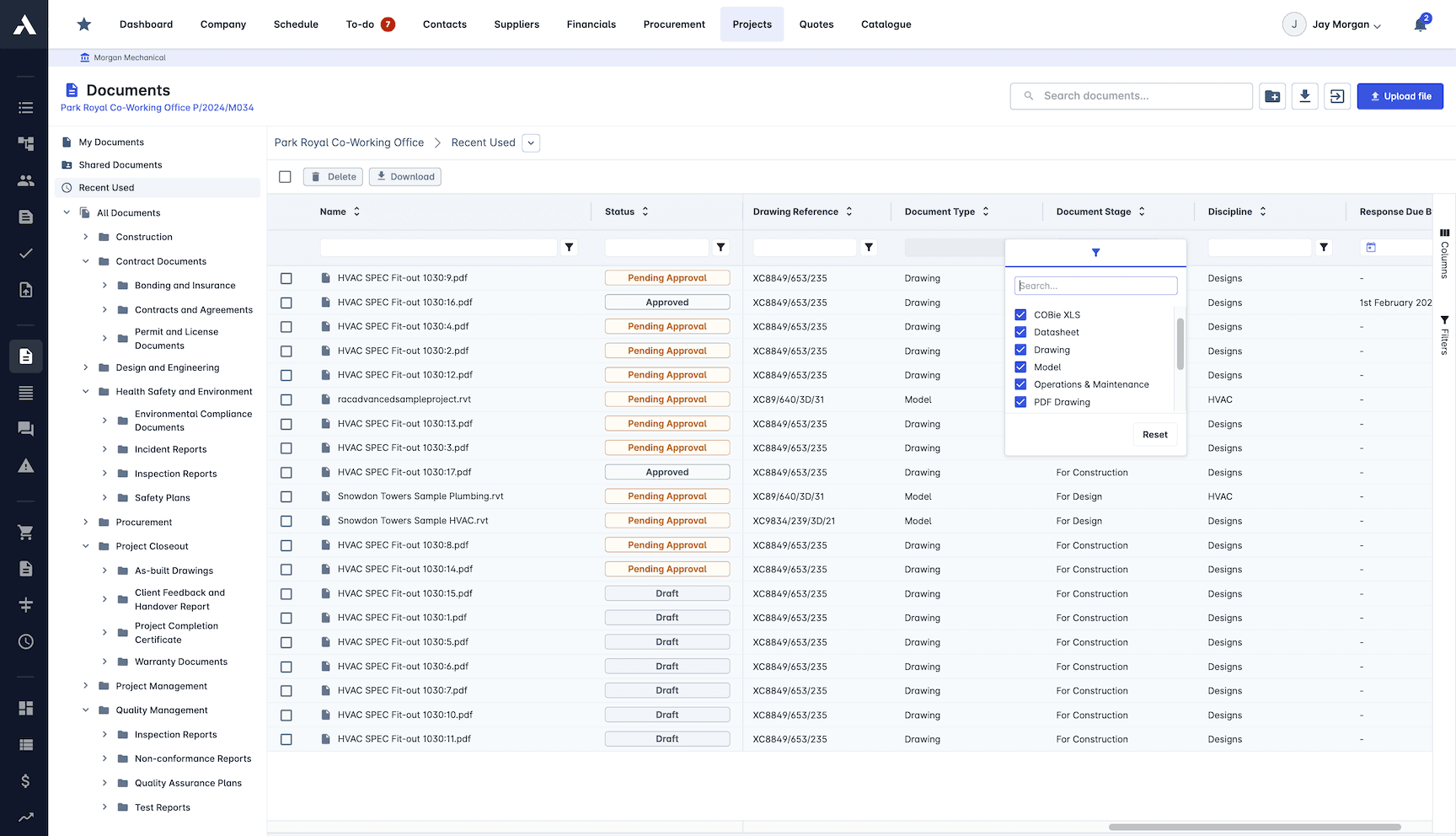
Task: Open the Filters panel icon on the right edge
Action: click(x=1444, y=329)
